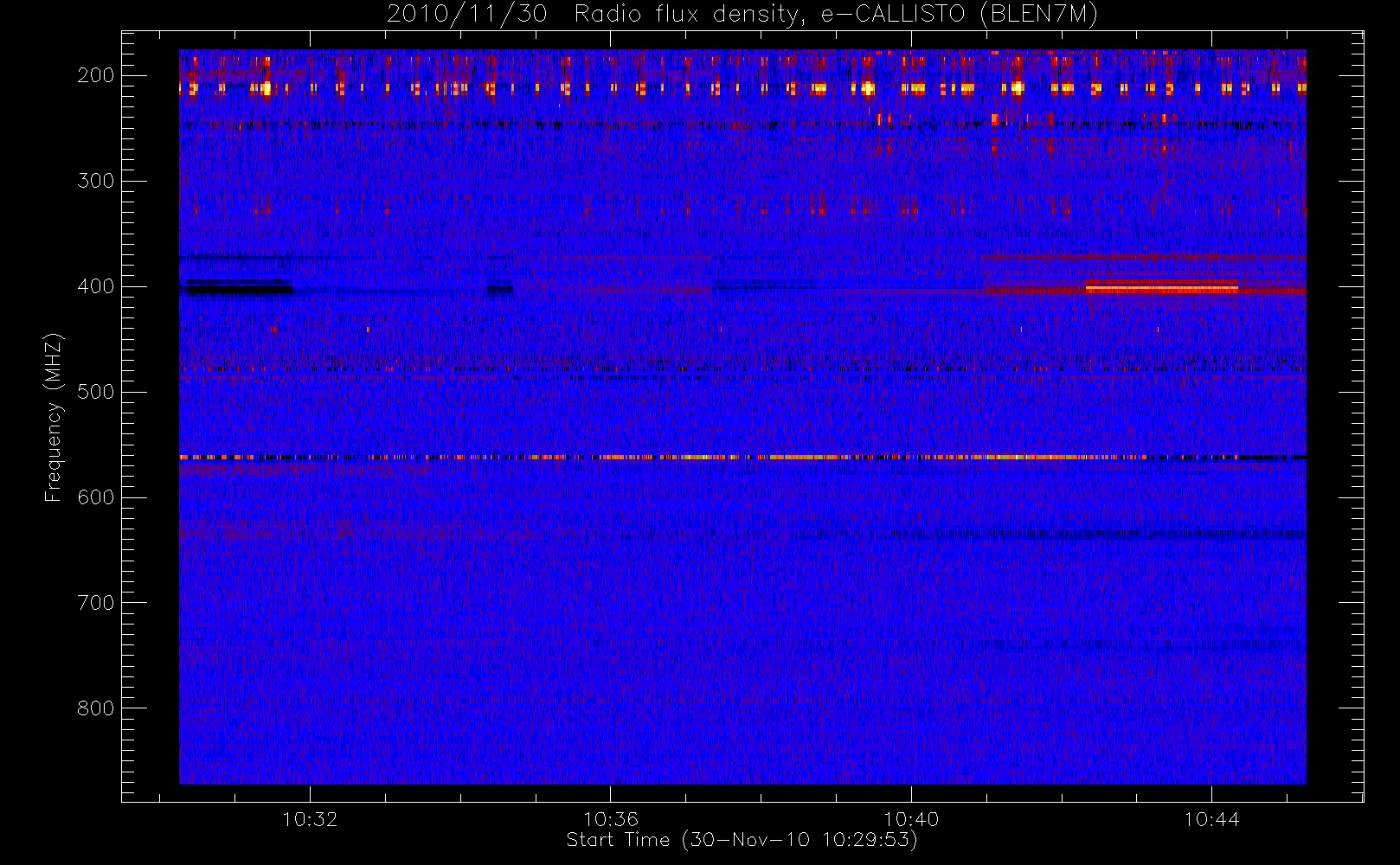1400x865 pixels.
Task: Click the 'Start Time (30-Nov-10 10:29:53)' label
Action: point(742,840)
